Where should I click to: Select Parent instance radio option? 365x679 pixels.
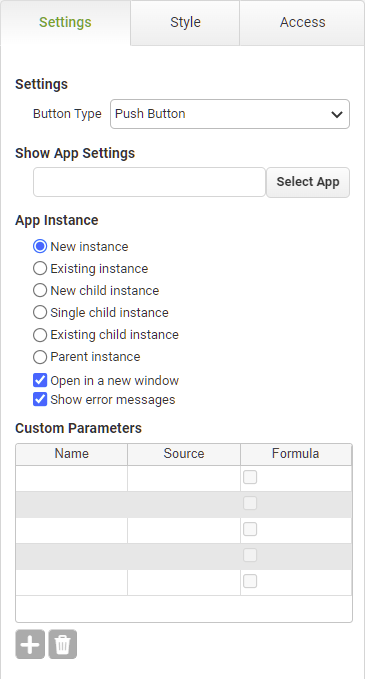[x=40, y=357]
